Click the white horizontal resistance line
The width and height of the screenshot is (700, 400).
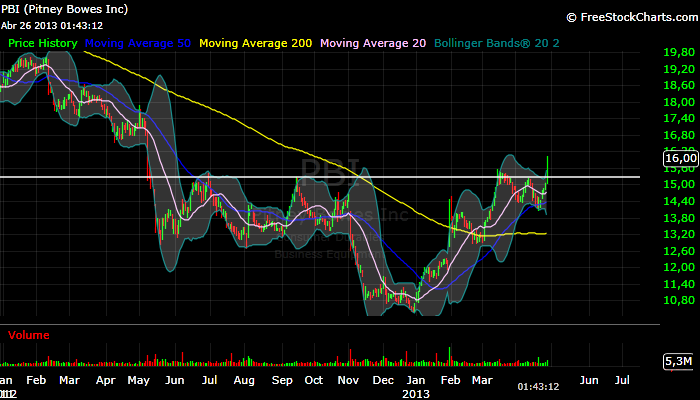320,177
